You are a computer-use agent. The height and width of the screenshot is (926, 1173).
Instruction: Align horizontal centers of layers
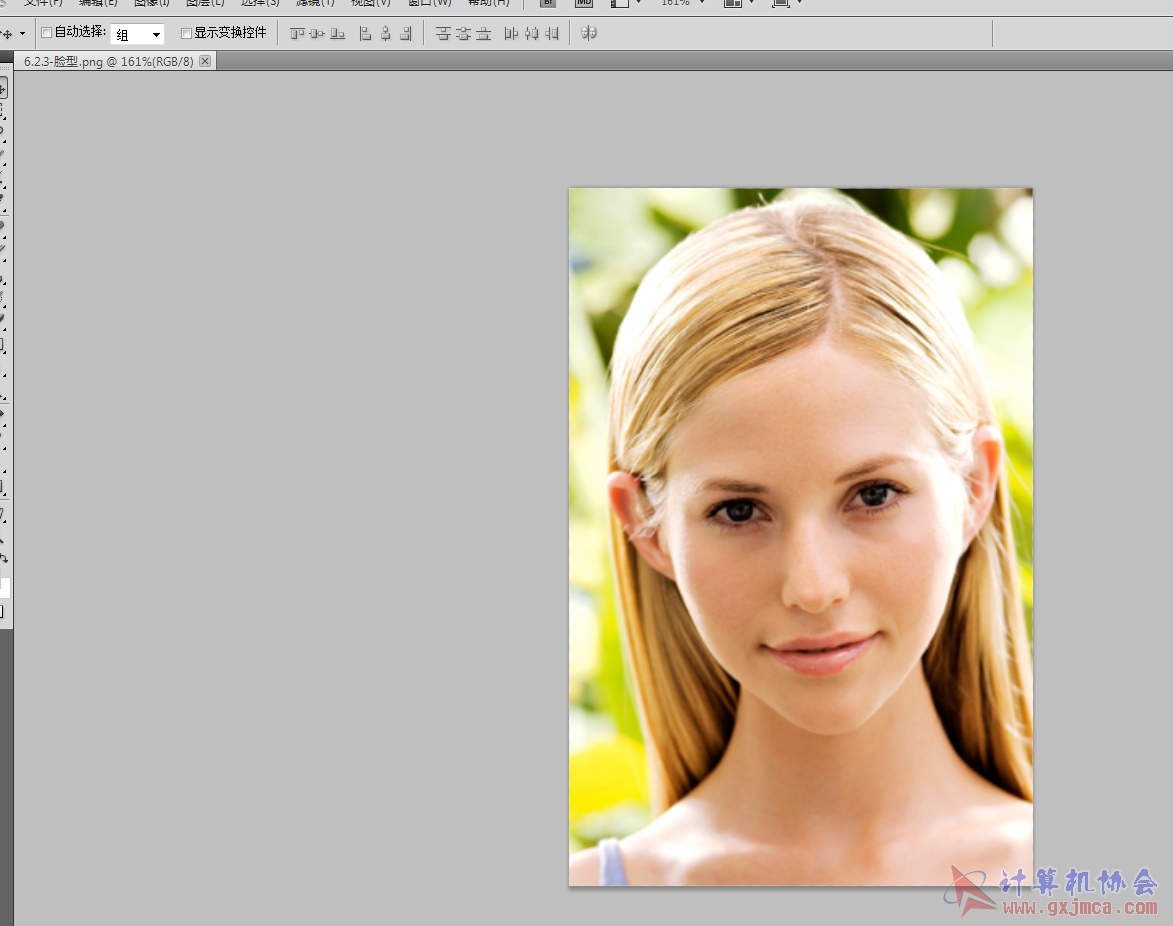(385, 34)
